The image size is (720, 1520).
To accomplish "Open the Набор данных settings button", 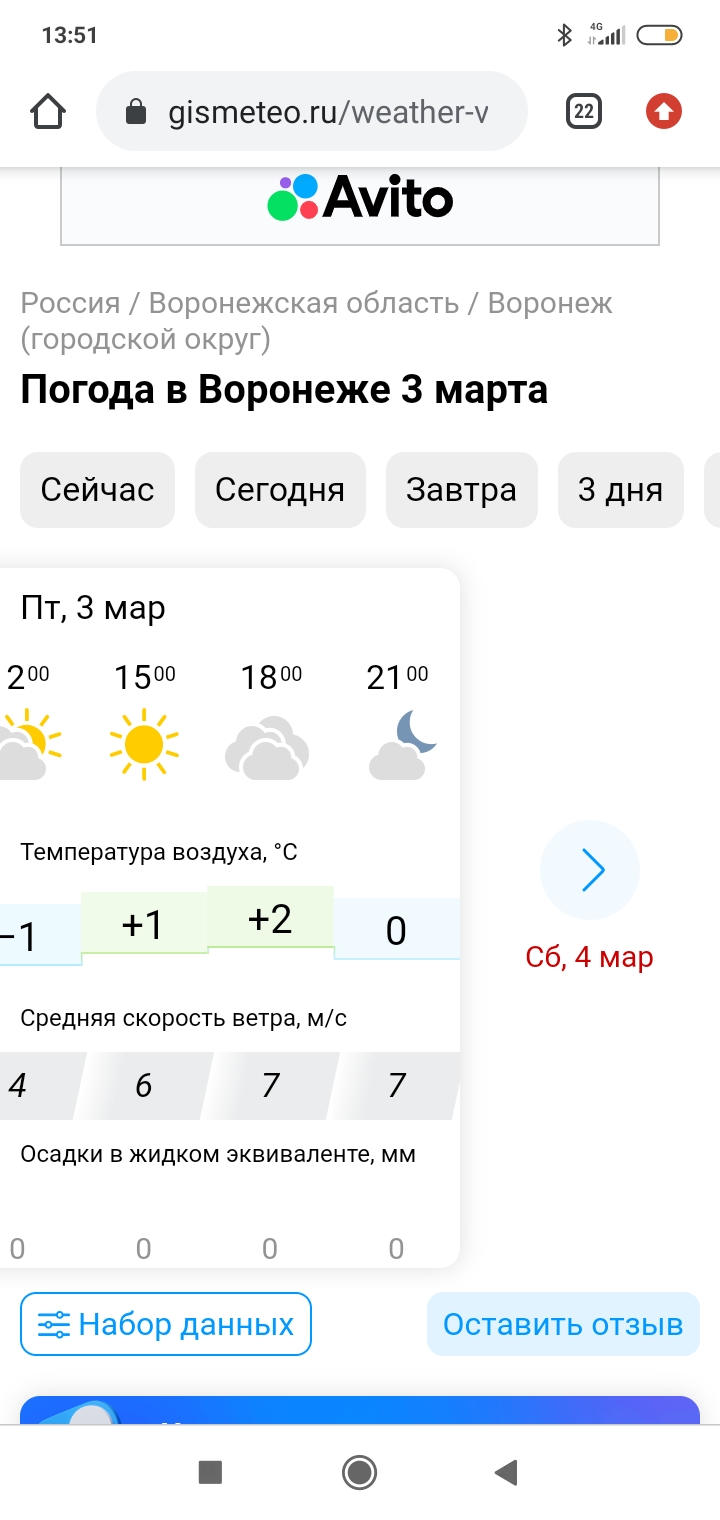I will [166, 1324].
